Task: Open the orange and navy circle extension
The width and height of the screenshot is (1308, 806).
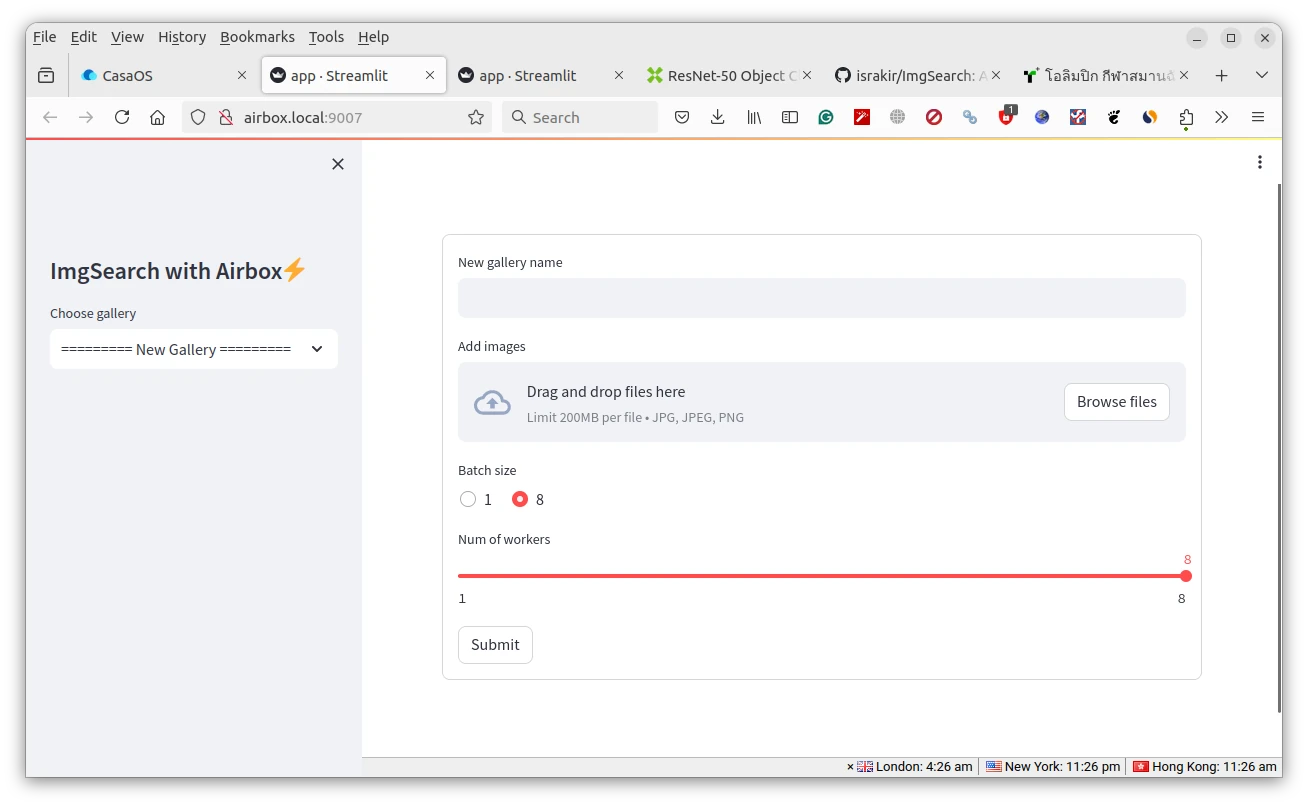Action: (x=1150, y=117)
